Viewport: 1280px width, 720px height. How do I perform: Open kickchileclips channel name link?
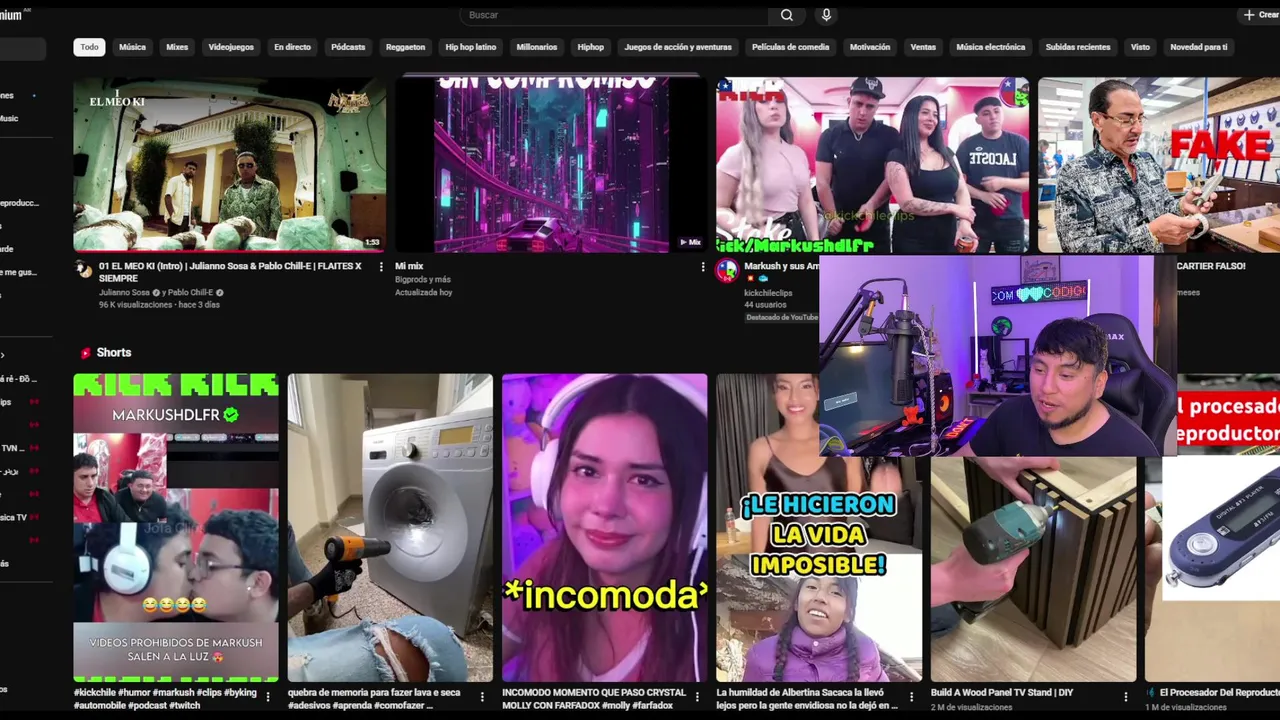coord(768,293)
